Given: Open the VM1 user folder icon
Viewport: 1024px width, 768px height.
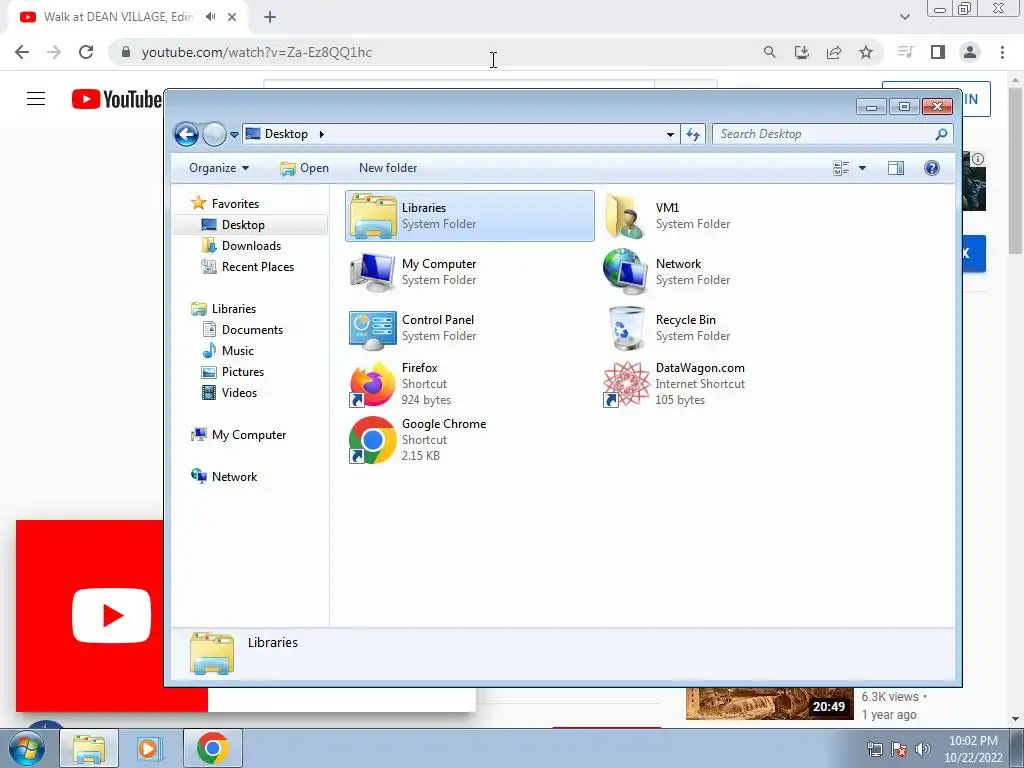Looking at the screenshot, I should pyautogui.click(x=626, y=216).
